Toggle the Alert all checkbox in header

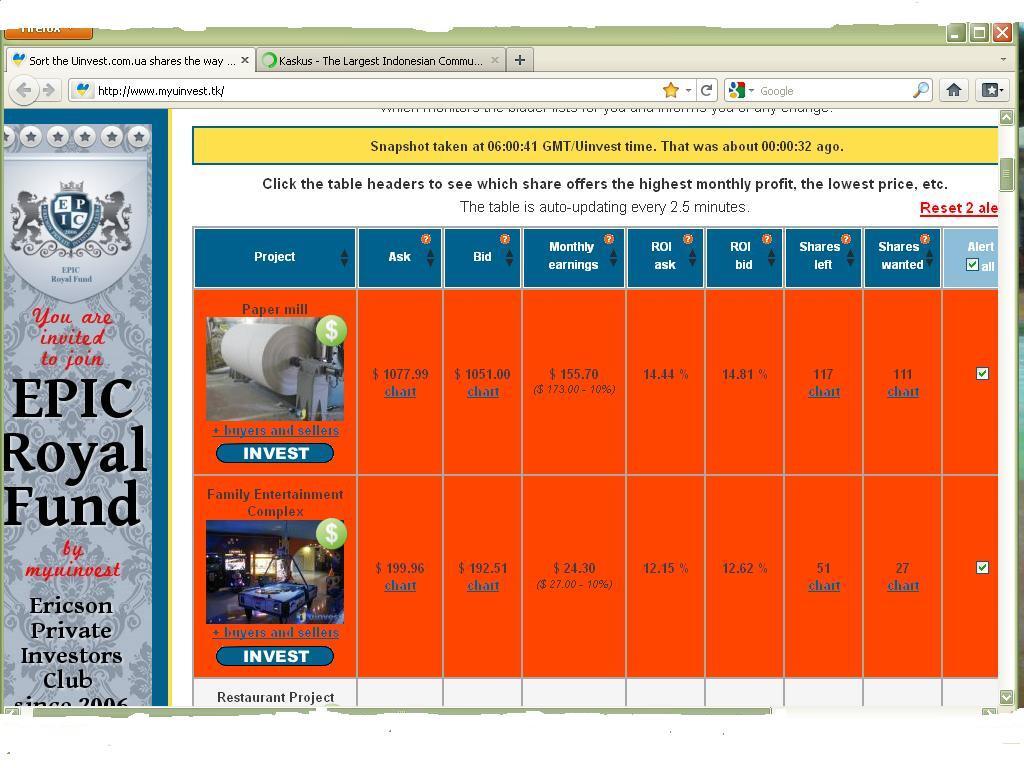point(972,264)
